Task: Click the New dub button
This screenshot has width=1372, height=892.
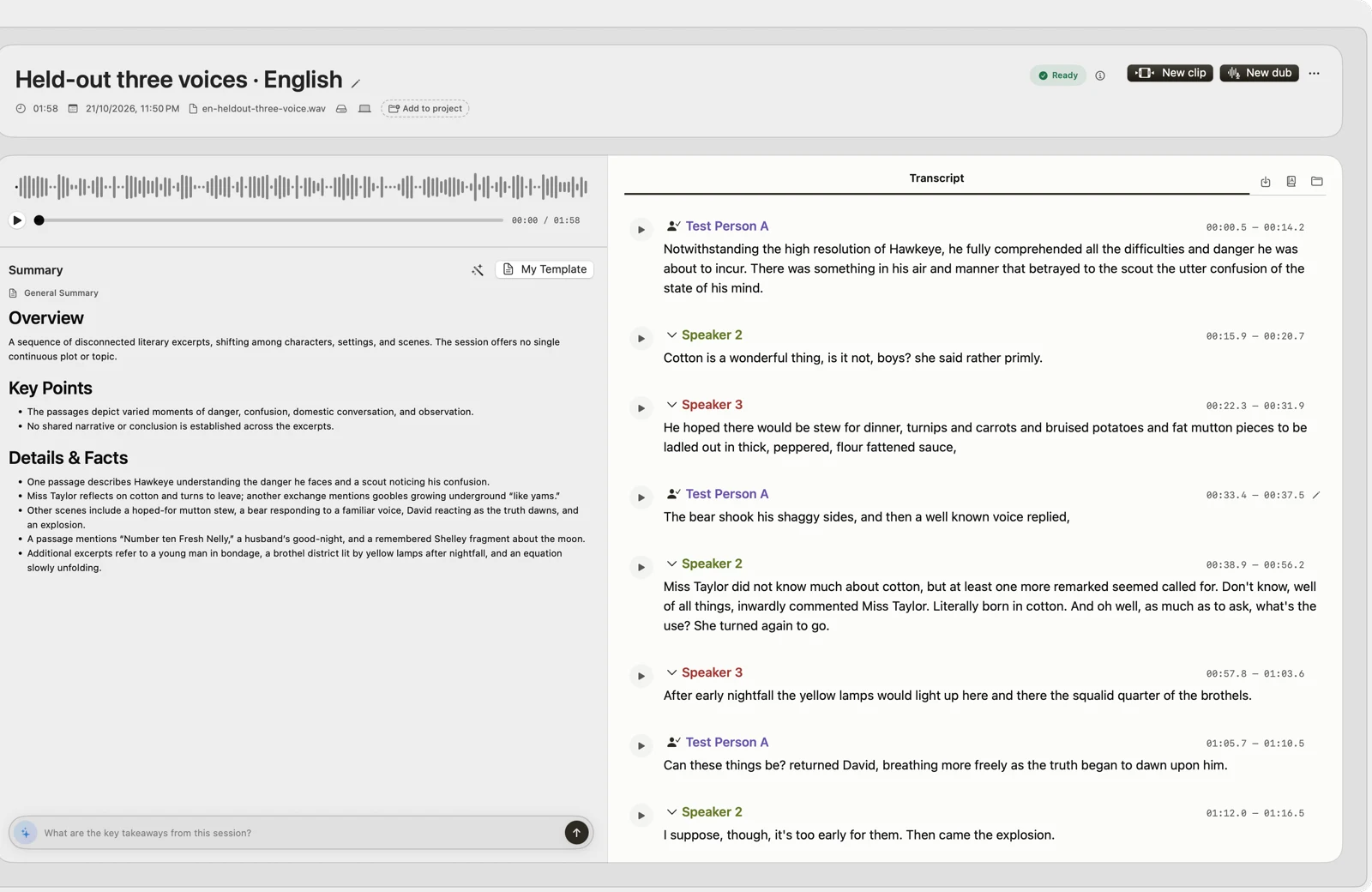Action: (x=1259, y=73)
